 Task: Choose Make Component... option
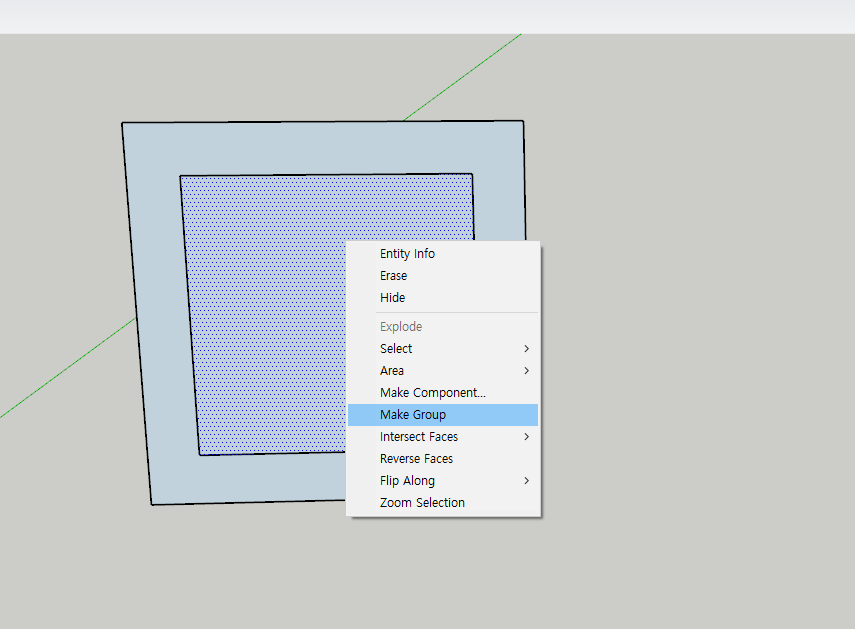[443, 393]
